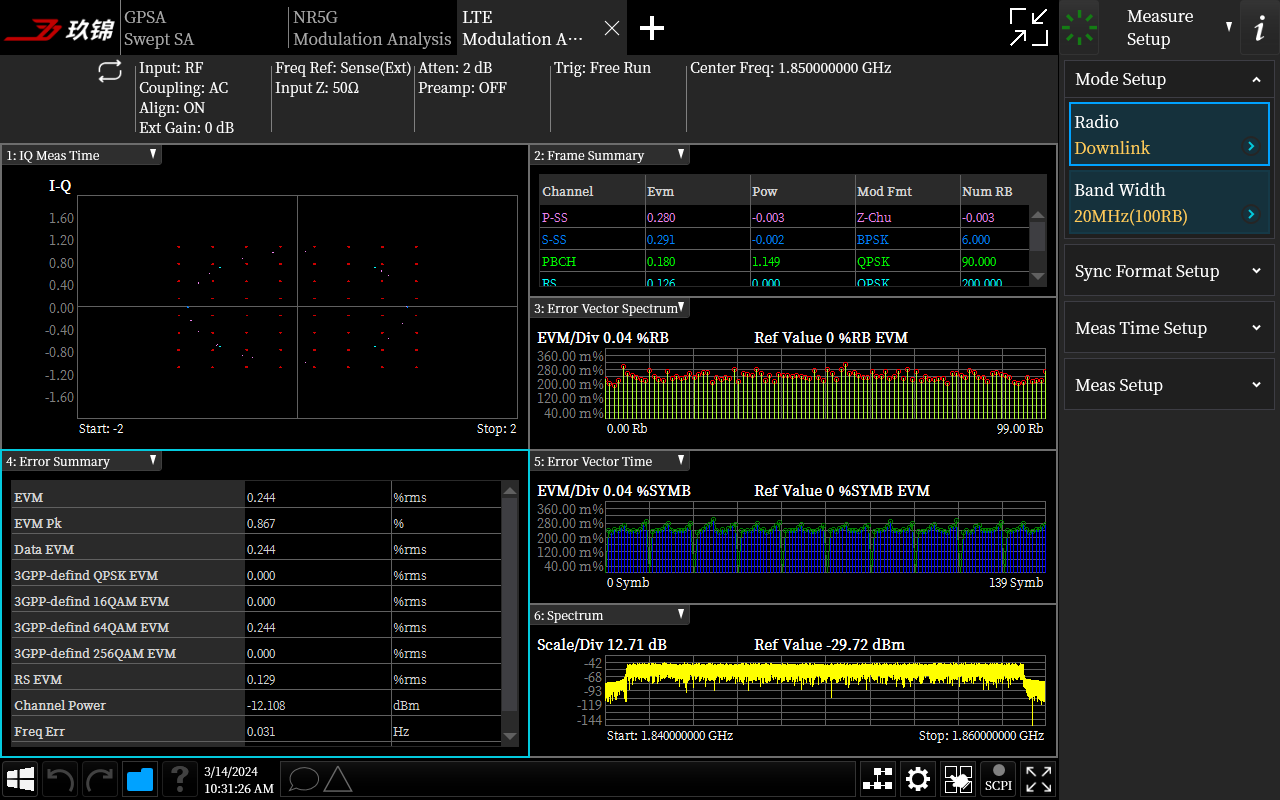Open the Windows start button

tap(21, 779)
